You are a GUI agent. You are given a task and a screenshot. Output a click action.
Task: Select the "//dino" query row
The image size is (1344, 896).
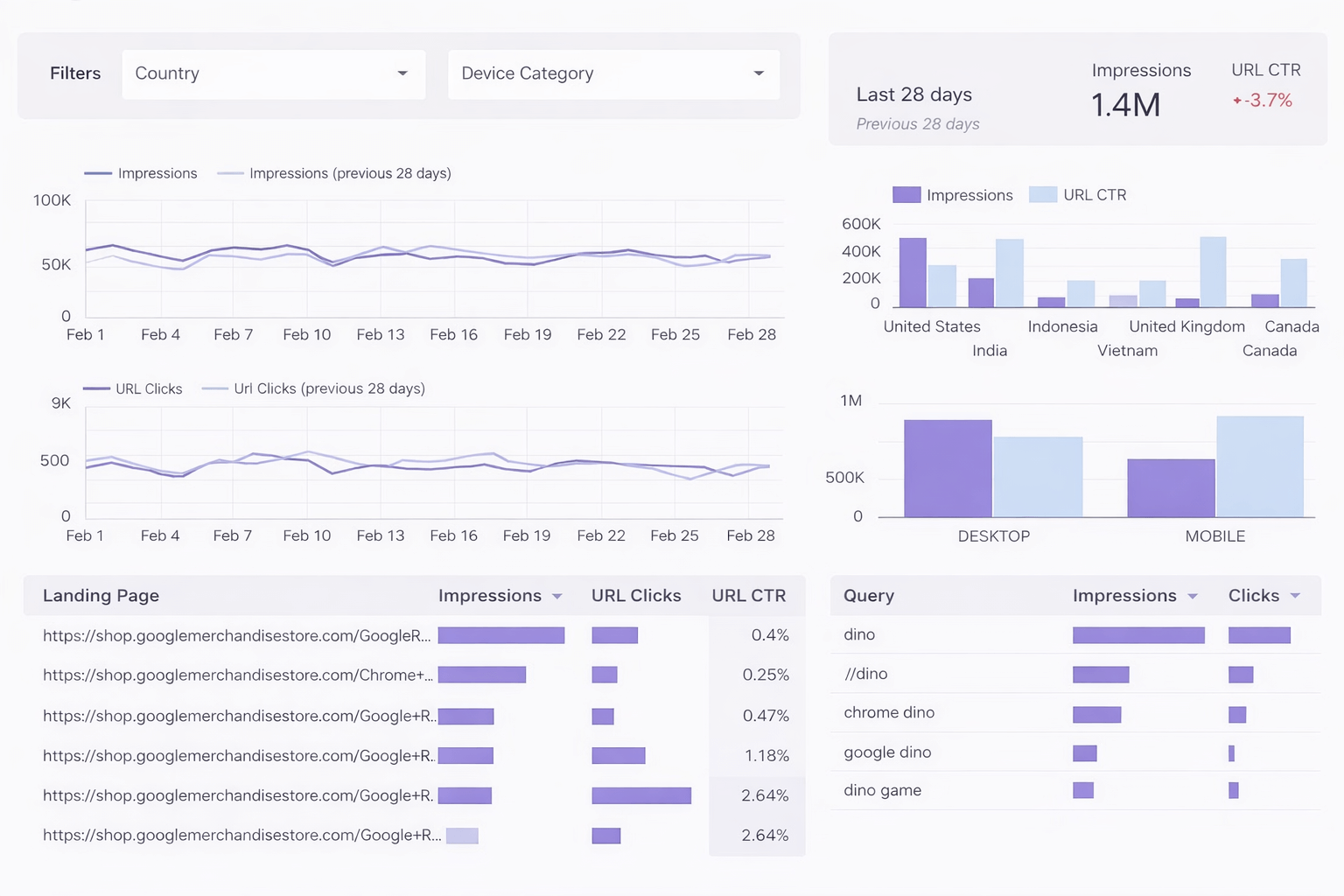point(1075,674)
